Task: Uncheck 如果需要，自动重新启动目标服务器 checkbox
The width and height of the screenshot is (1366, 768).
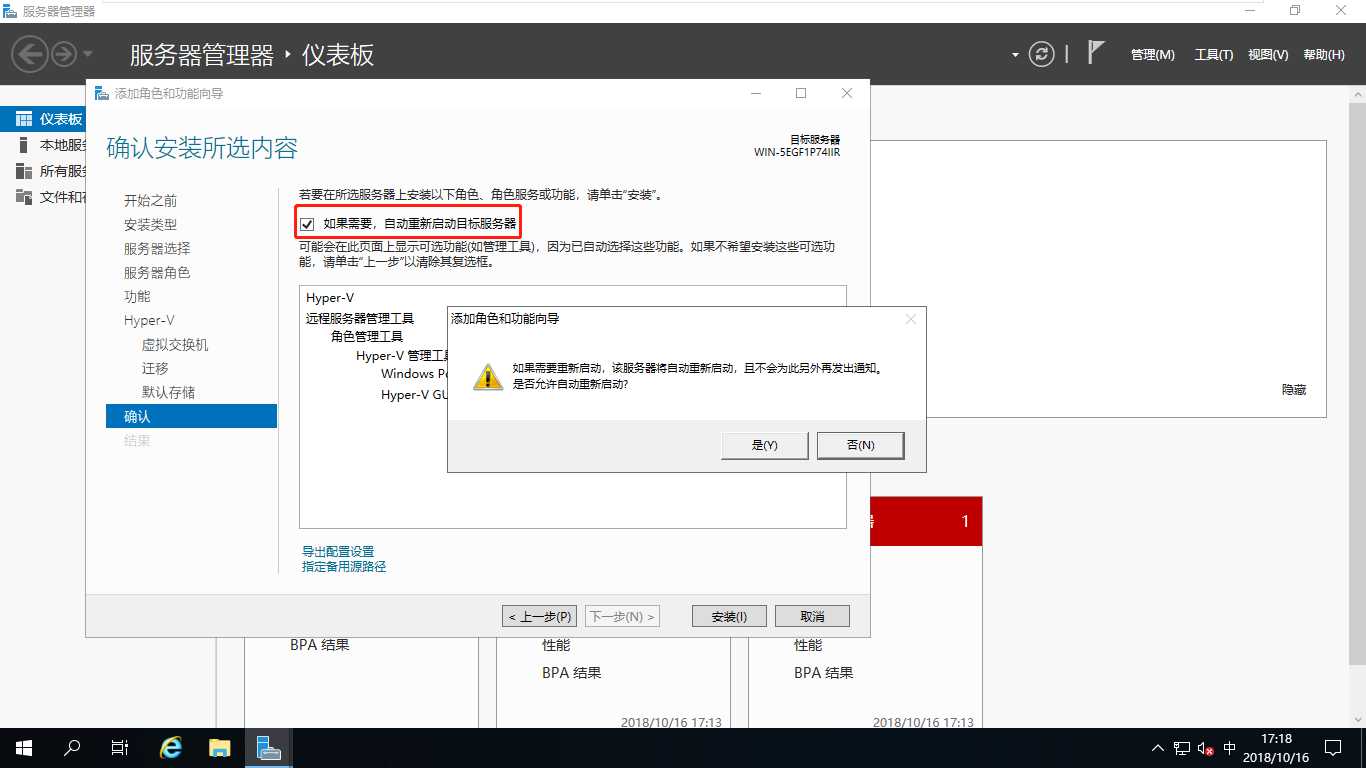Action: coord(307,224)
